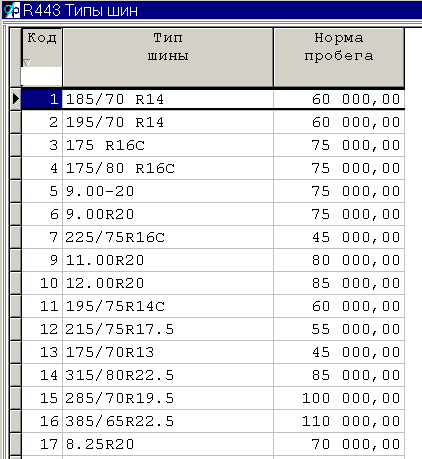
Task: Select the 11.00R20 tire row
Action: coord(213,260)
